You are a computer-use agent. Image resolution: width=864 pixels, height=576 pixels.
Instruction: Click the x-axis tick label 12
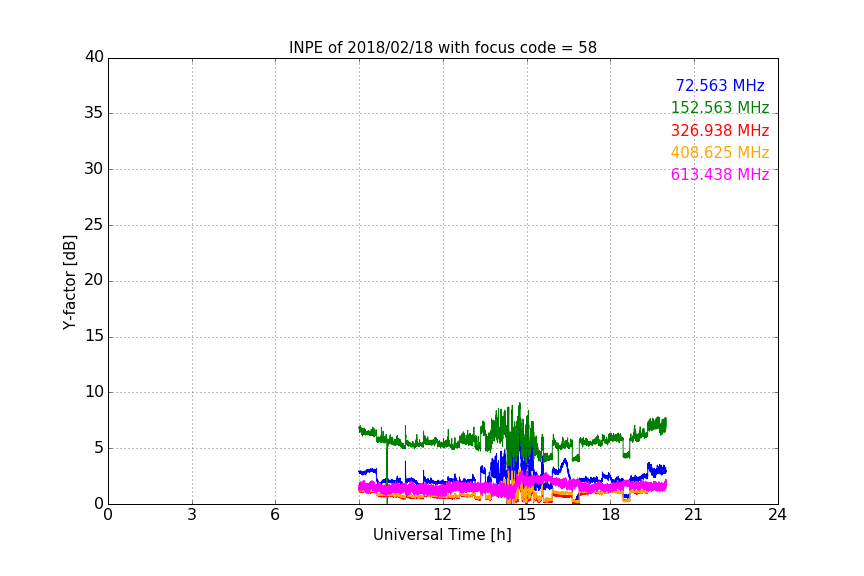click(442, 515)
